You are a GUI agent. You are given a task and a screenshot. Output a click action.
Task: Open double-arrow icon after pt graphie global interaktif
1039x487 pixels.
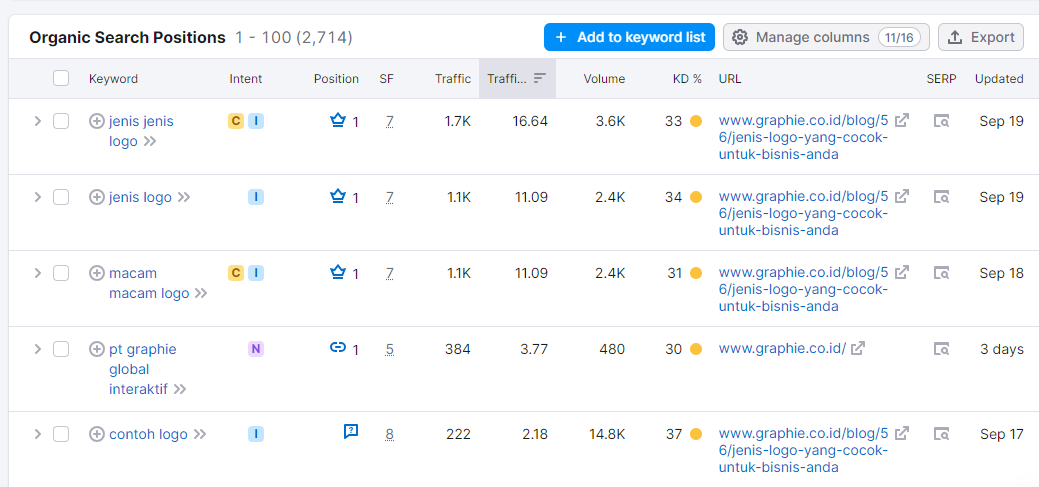coord(180,389)
